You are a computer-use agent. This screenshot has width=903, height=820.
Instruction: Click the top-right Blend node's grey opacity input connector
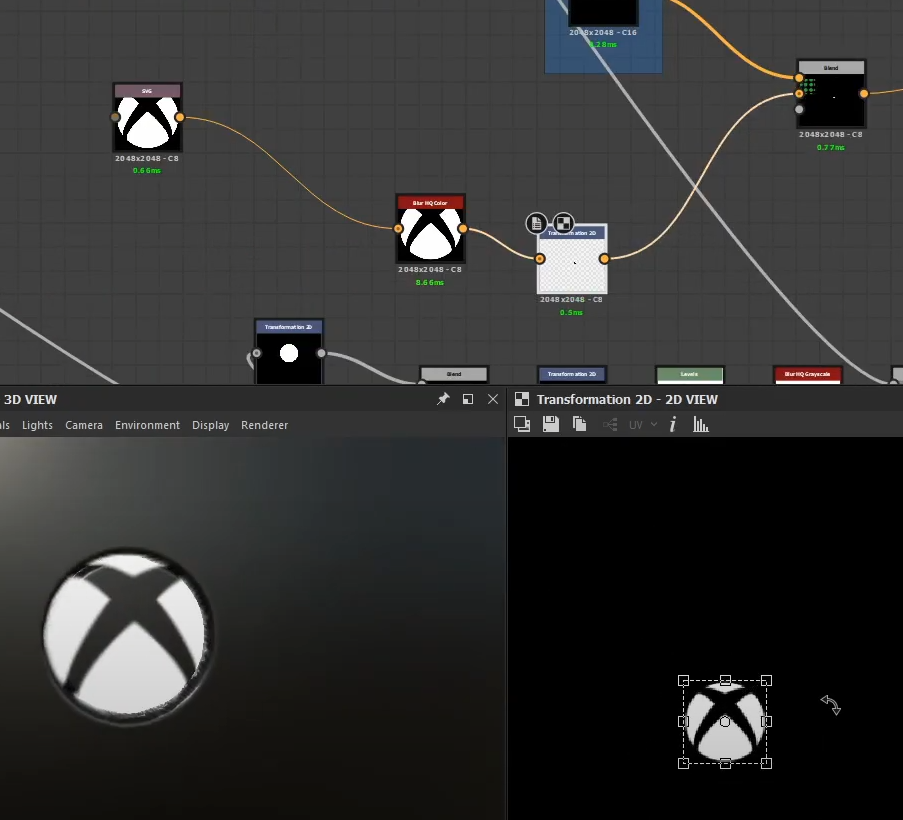pos(799,109)
